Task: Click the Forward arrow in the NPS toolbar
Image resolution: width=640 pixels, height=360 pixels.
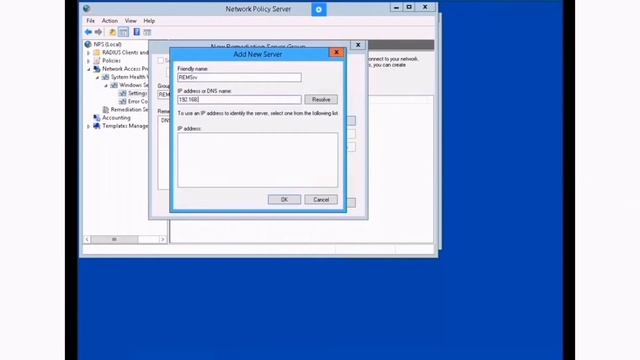Action: 98,32
